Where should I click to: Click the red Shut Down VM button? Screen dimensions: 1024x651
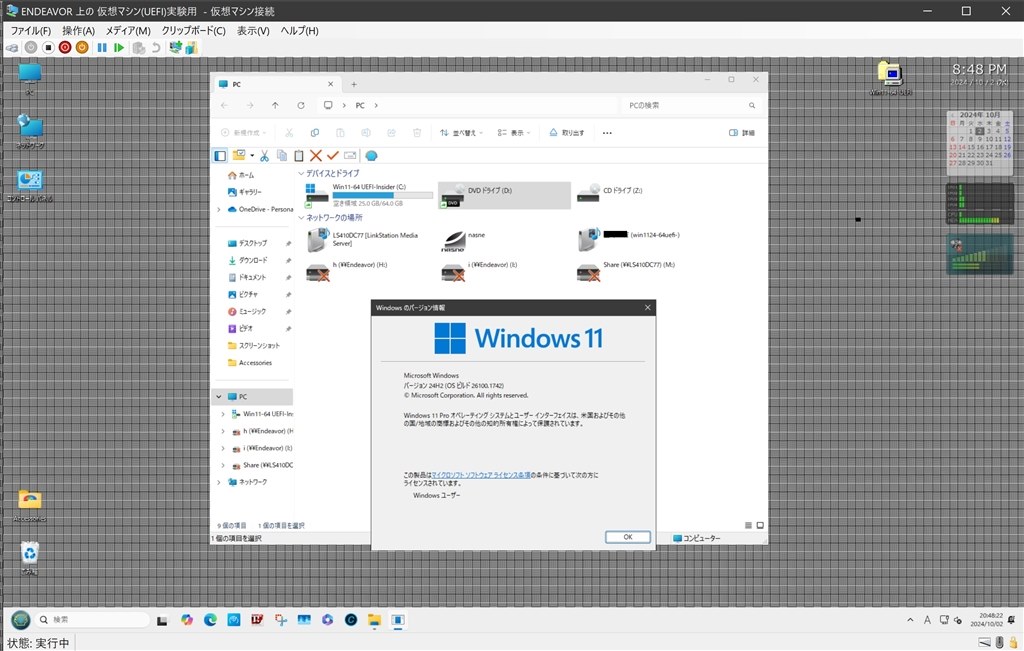(65, 48)
